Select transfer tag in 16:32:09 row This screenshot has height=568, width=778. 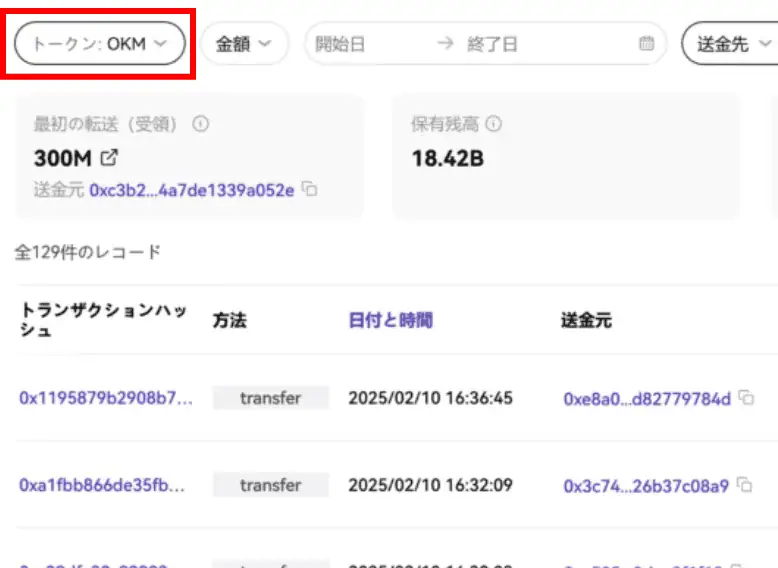(x=271, y=485)
